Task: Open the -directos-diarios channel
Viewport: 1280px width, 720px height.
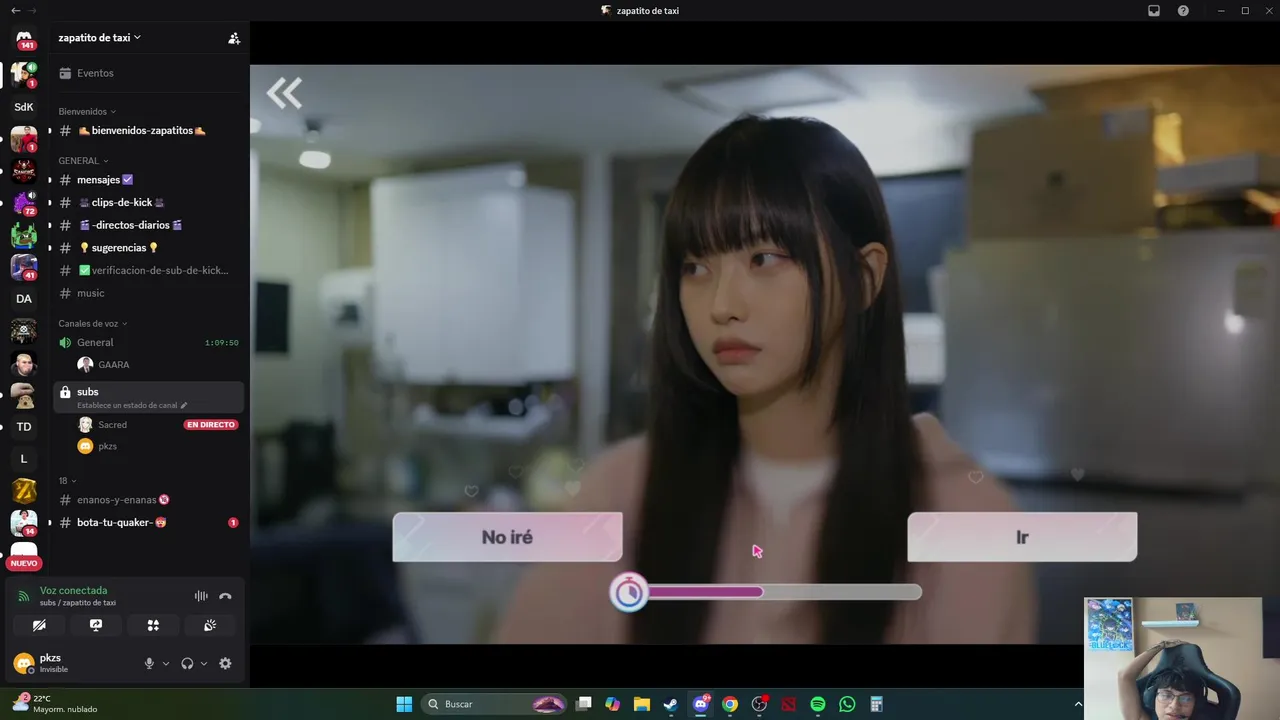Action: pos(148,225)
